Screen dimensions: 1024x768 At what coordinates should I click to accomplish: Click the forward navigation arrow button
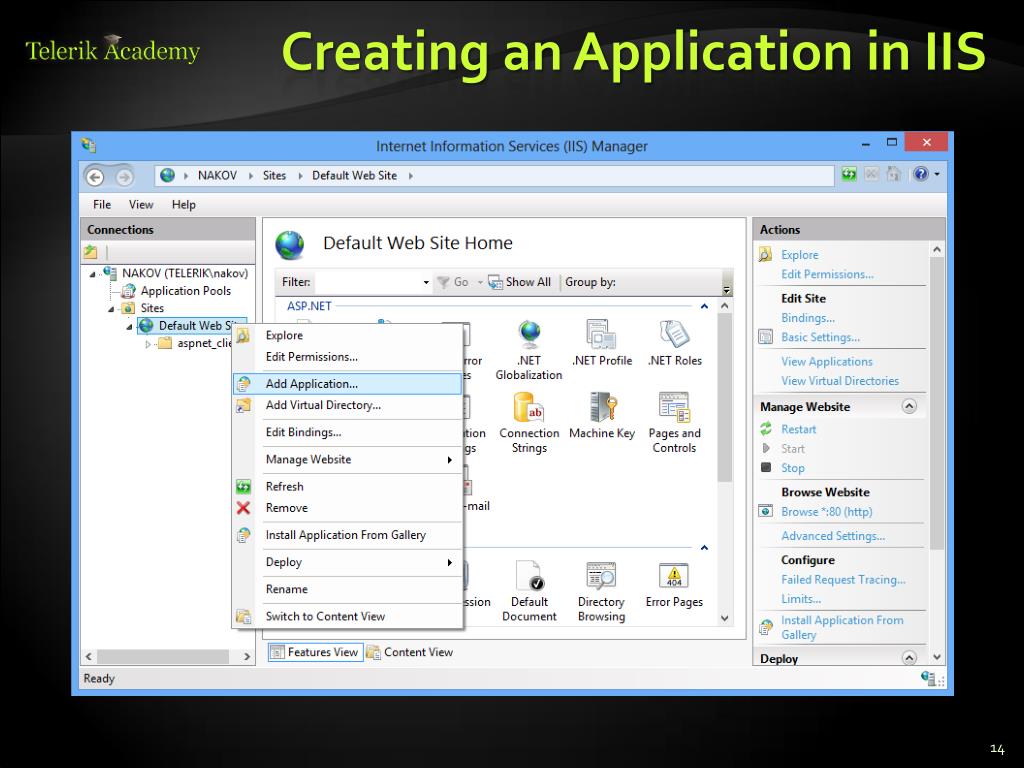tap(124, 176)
